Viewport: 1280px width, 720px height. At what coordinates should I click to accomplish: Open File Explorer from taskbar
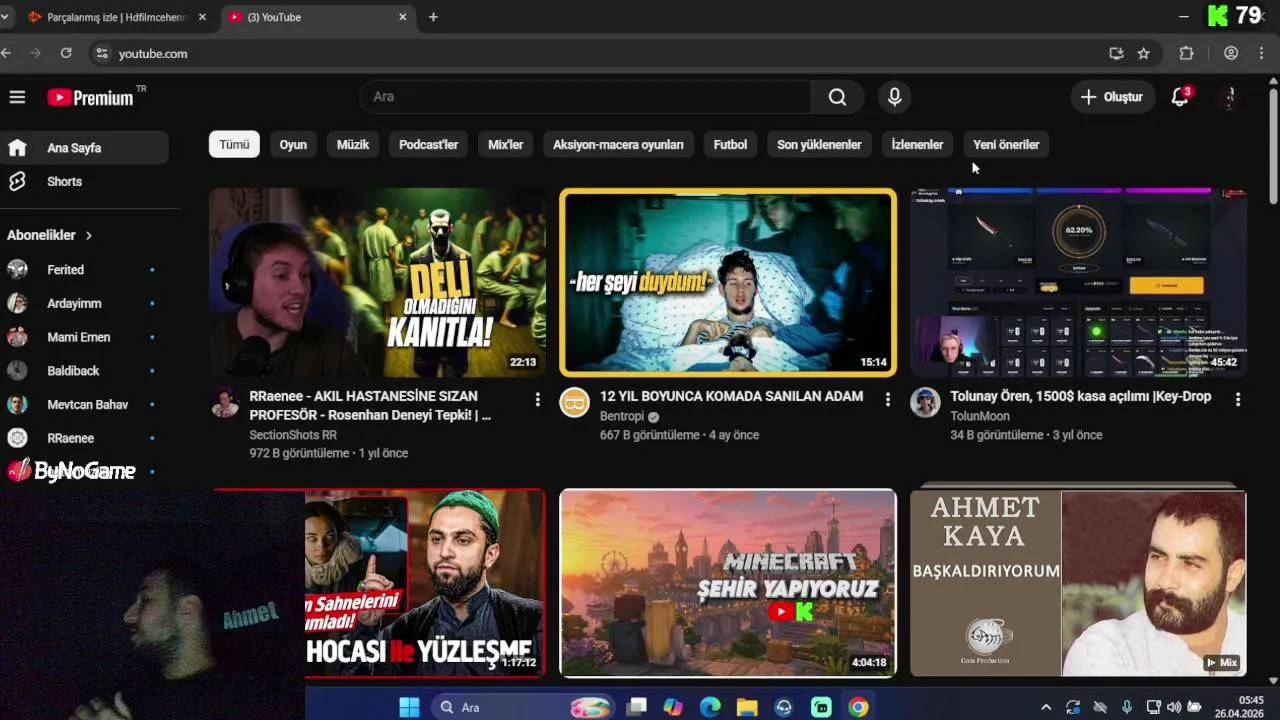point(747,707)
